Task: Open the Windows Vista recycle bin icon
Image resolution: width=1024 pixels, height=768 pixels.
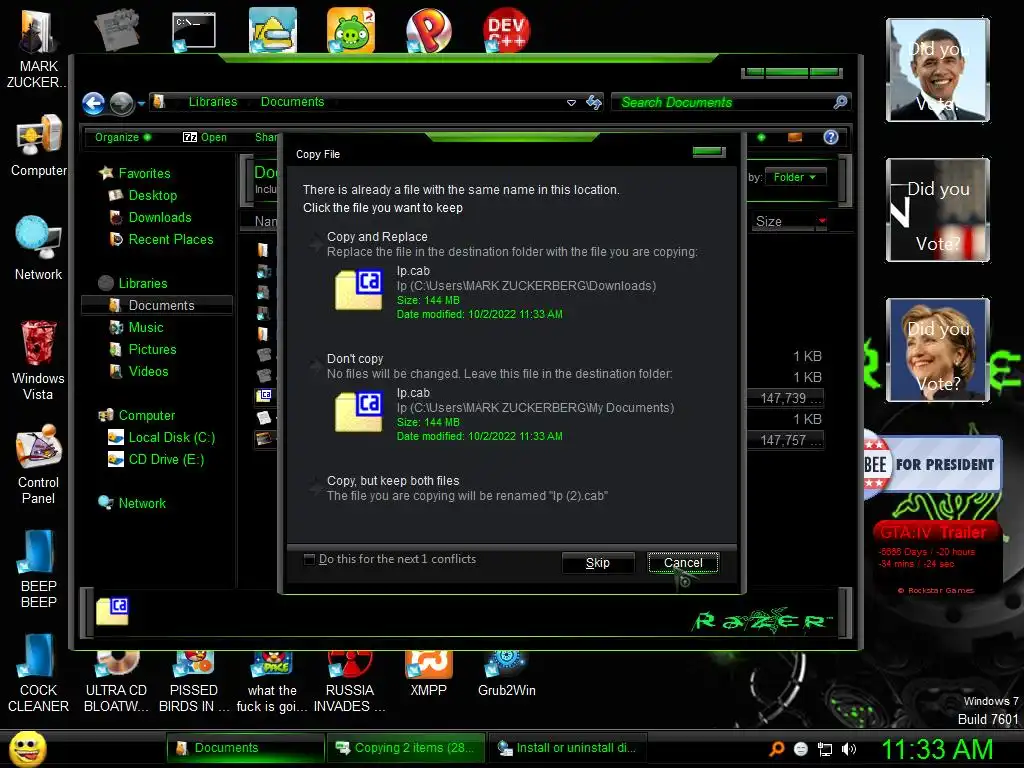Action: pos(38,360)
